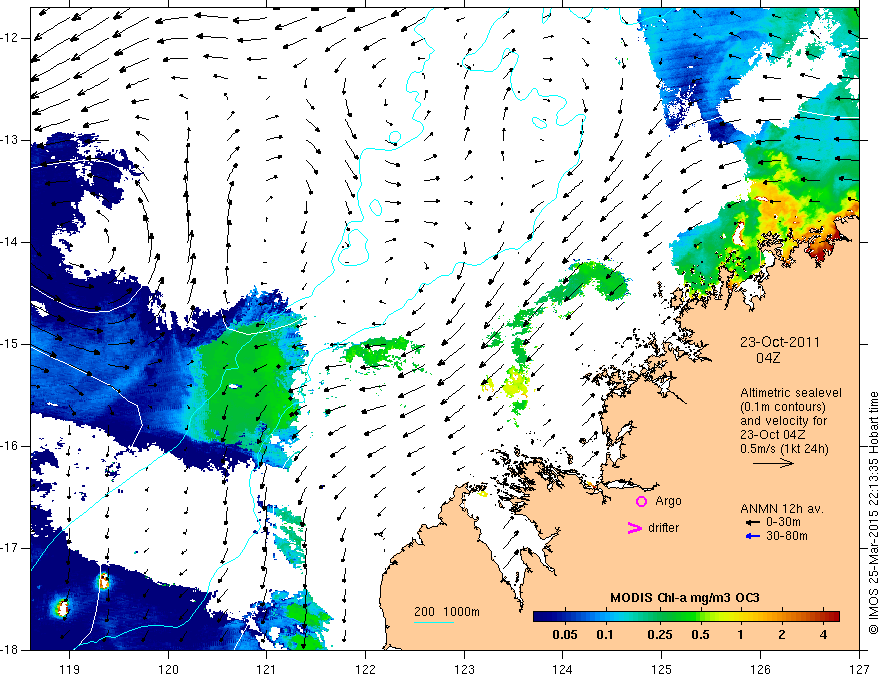The image size is (880, 680).
Task: Click the longitude axis label '119'
Action: (x=70, y=669)
